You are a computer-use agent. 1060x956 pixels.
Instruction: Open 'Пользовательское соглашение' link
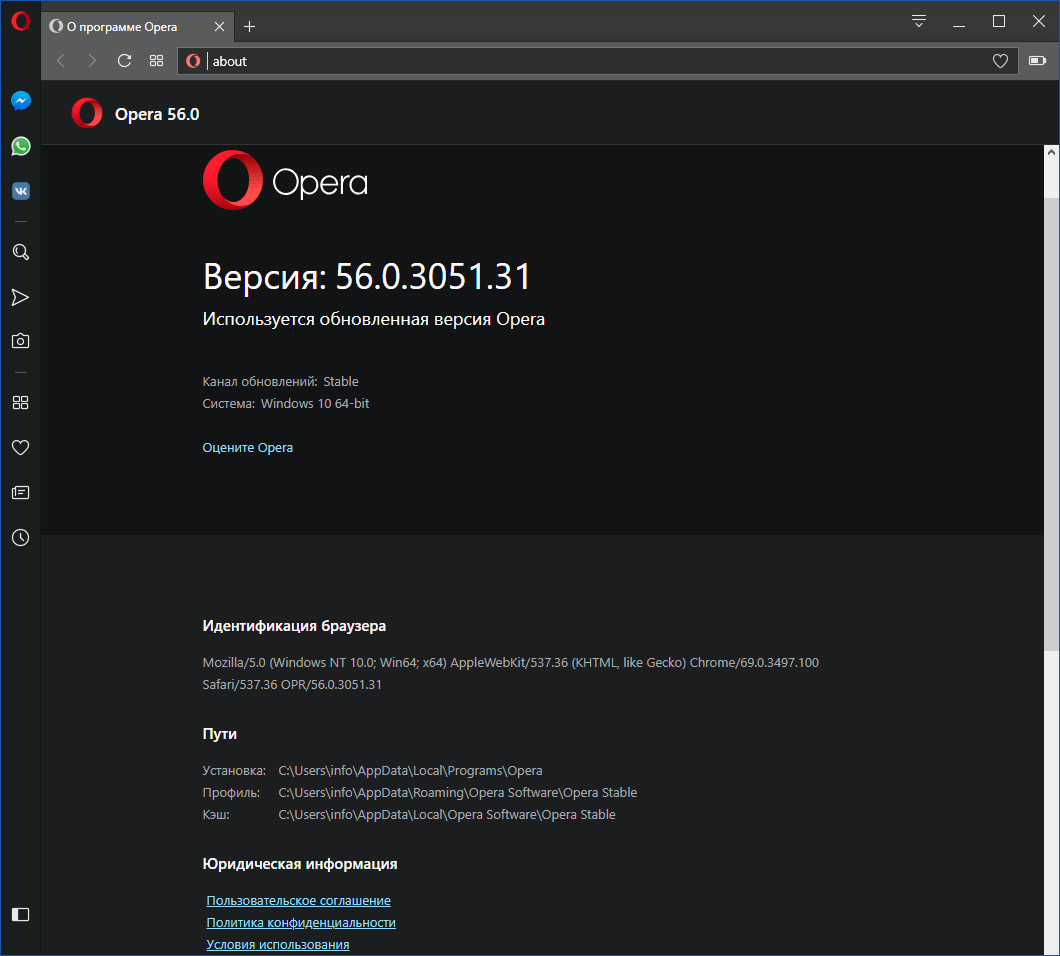point(298,901)
